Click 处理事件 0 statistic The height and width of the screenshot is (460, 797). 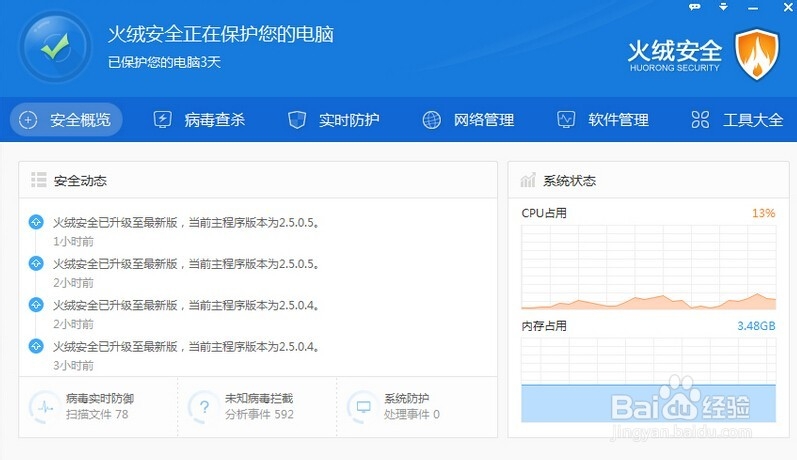click(412, 414)
